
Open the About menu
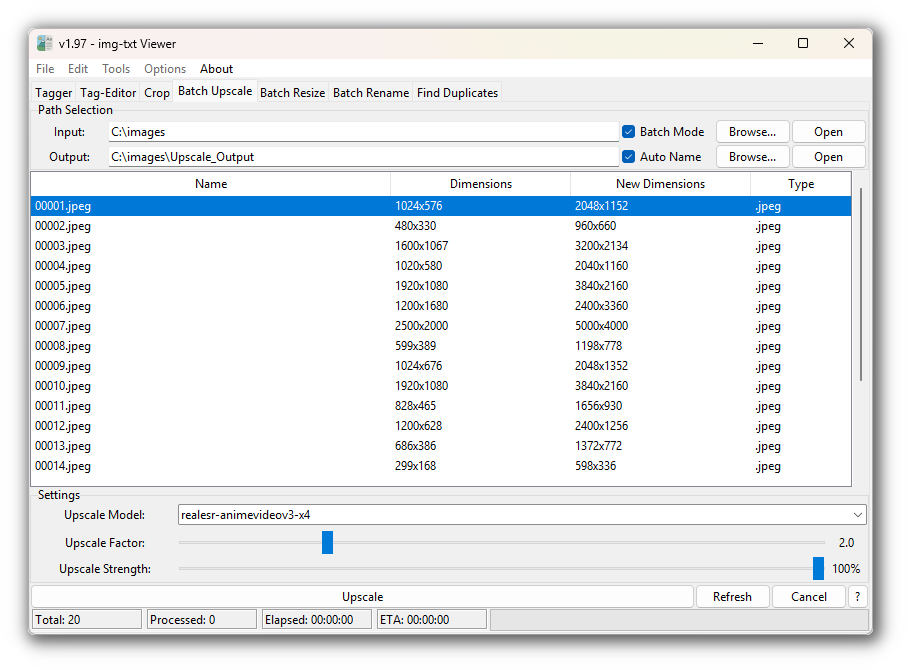[x=217, y=69]
